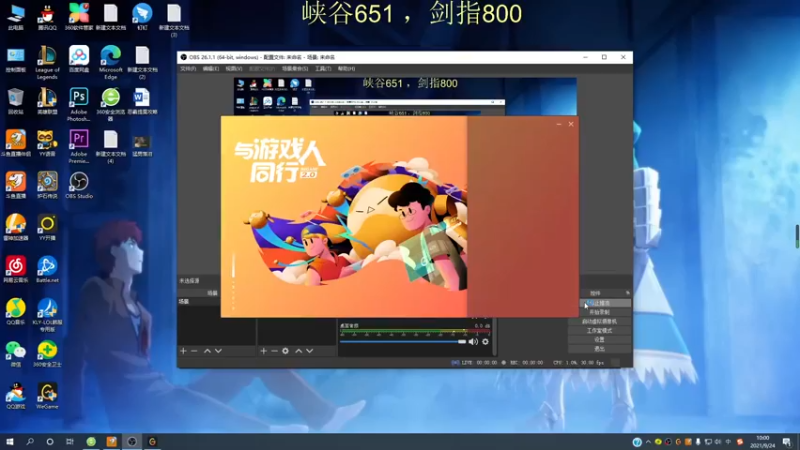Open the 雷神加速器 desktop icon

tap(15, 228)
